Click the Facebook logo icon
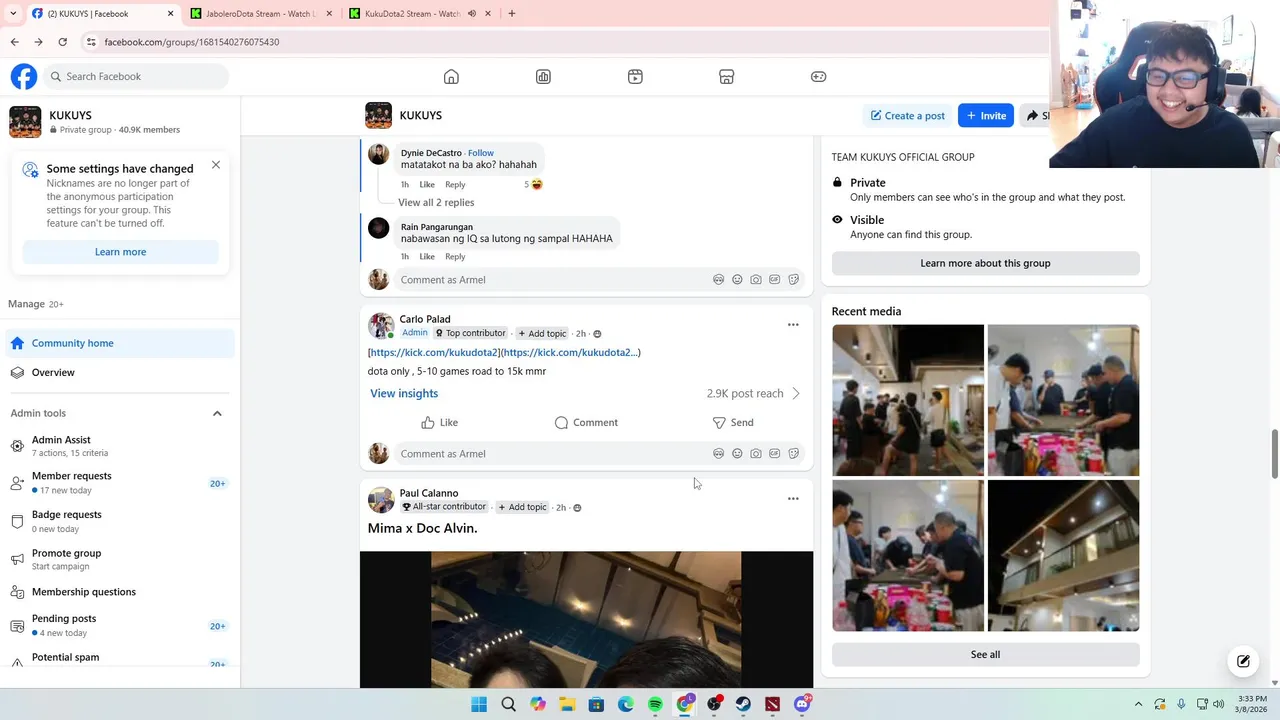This screenshot has height=720, width=1280. tap(24, 76)
